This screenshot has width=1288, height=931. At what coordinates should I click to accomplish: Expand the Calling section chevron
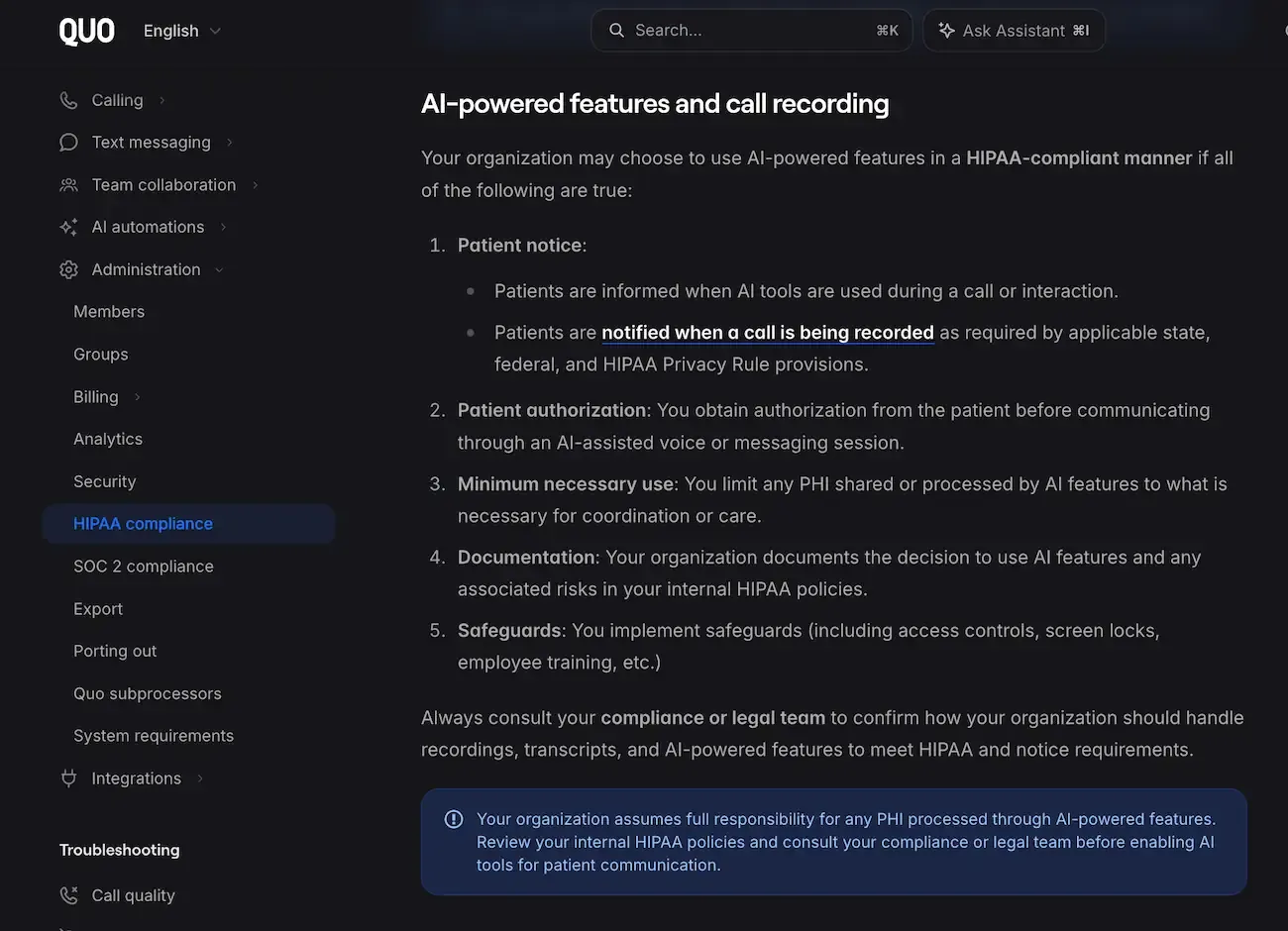tap(162, 100)
